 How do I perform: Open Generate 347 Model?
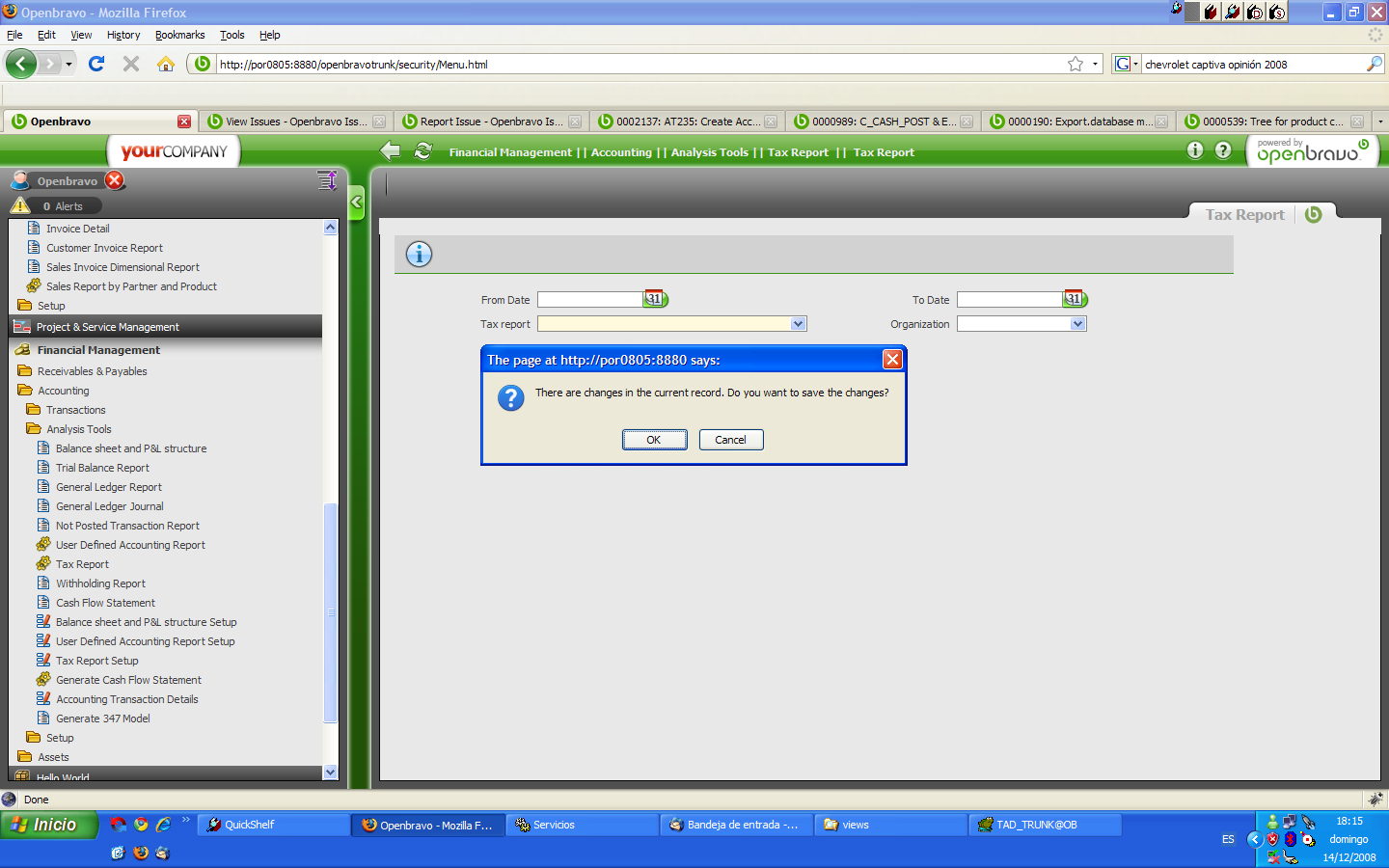pos(103,719)
